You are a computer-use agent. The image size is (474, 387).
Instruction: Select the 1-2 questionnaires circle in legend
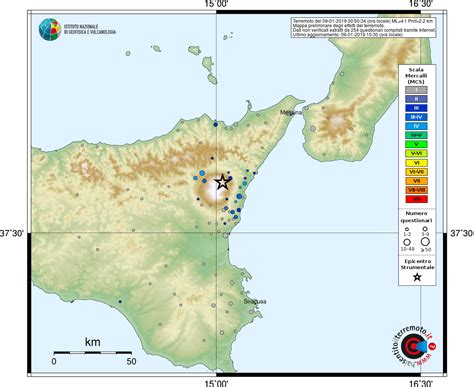point(407,229)
